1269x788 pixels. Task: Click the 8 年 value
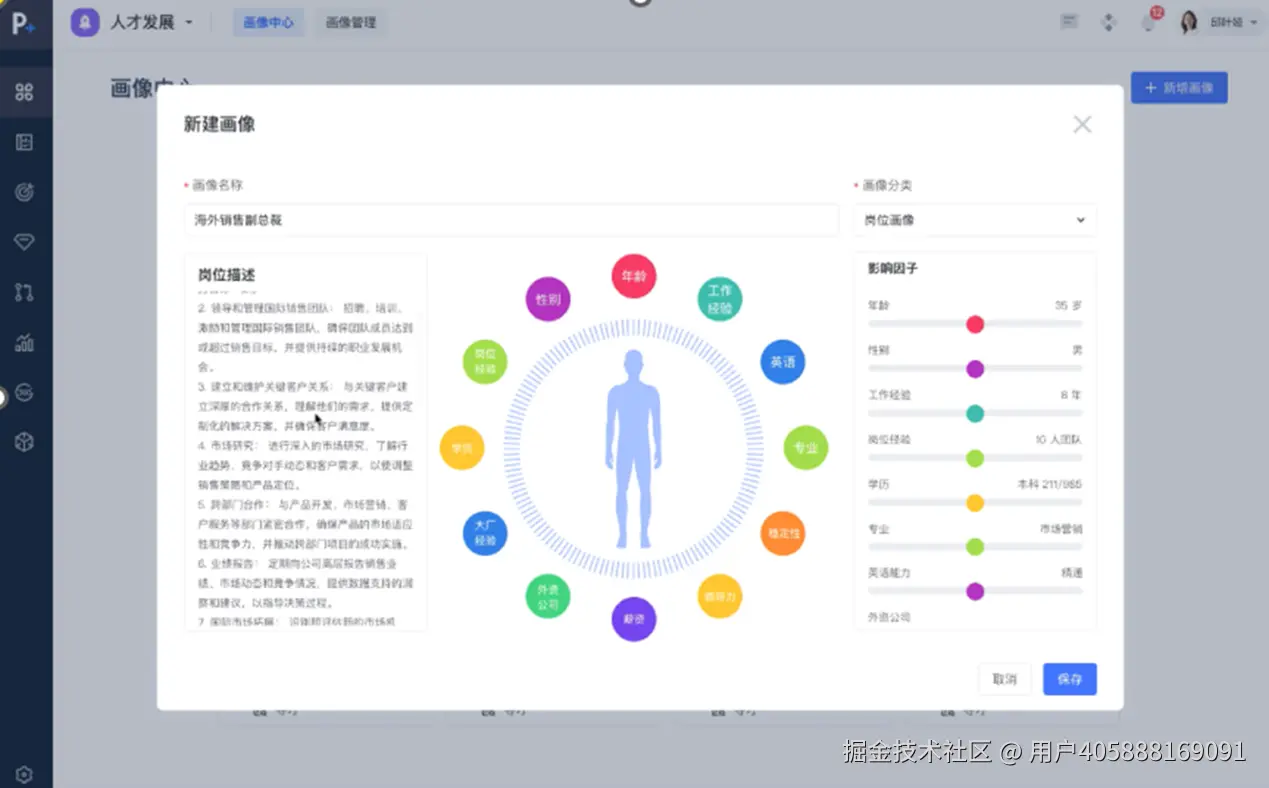pos(1071,395)
